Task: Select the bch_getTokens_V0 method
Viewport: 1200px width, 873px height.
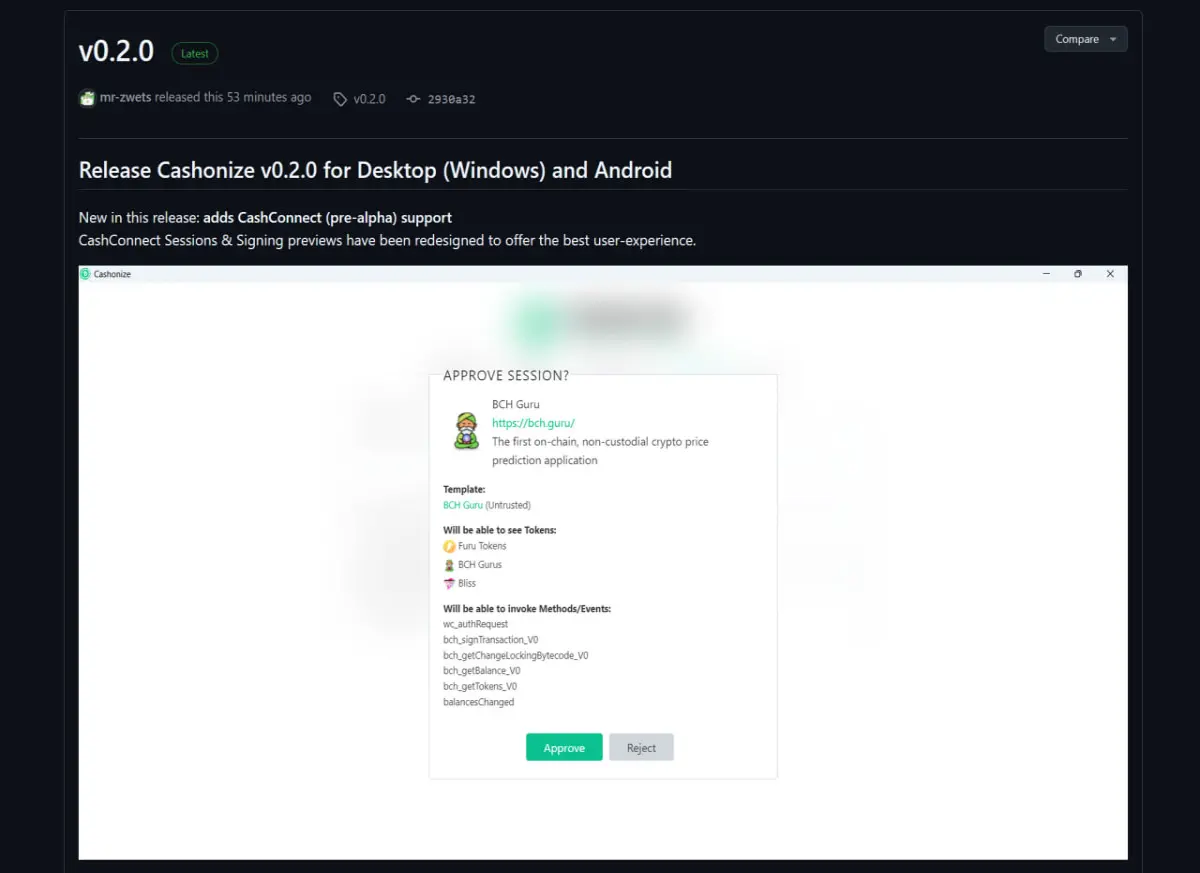Action: (480, 686)
